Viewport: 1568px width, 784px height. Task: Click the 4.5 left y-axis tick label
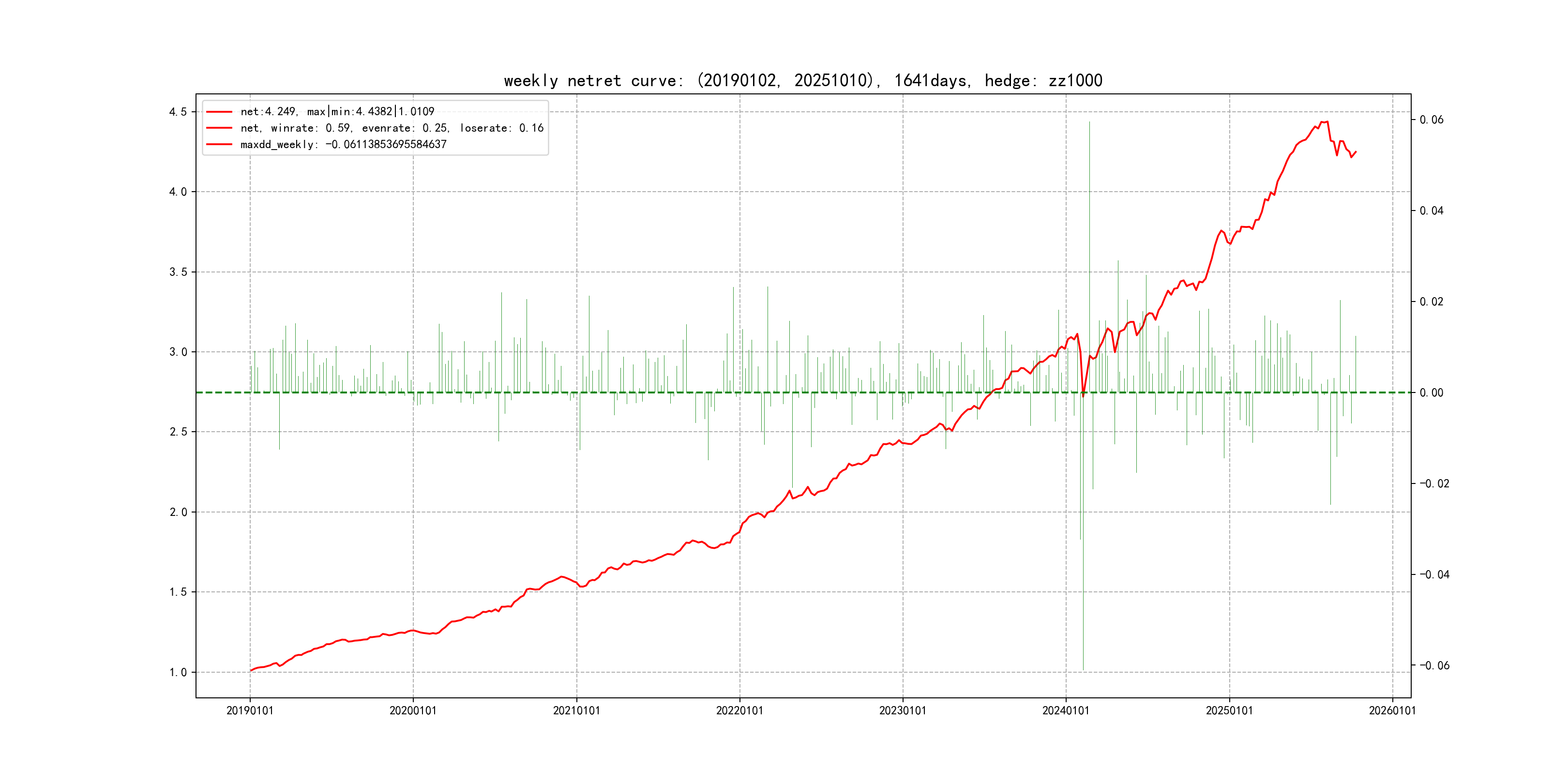tap(178, 112)
